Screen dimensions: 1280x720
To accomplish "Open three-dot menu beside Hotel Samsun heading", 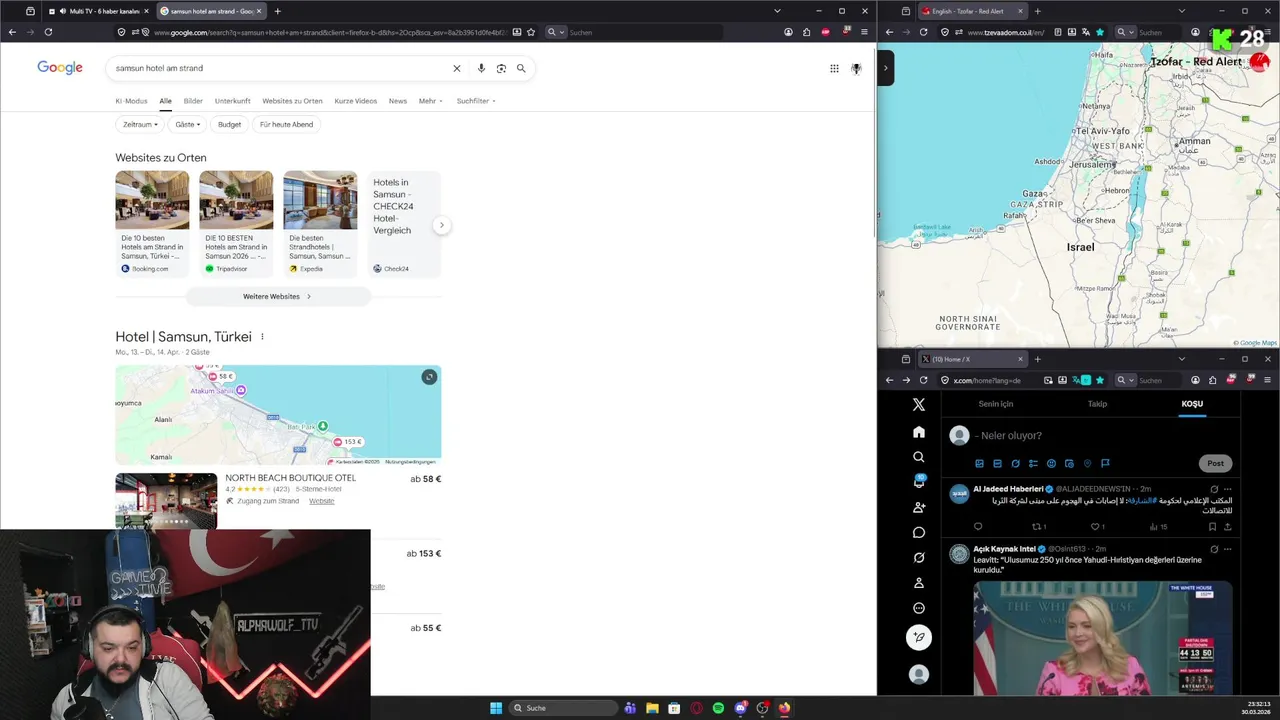I will 262,337.
